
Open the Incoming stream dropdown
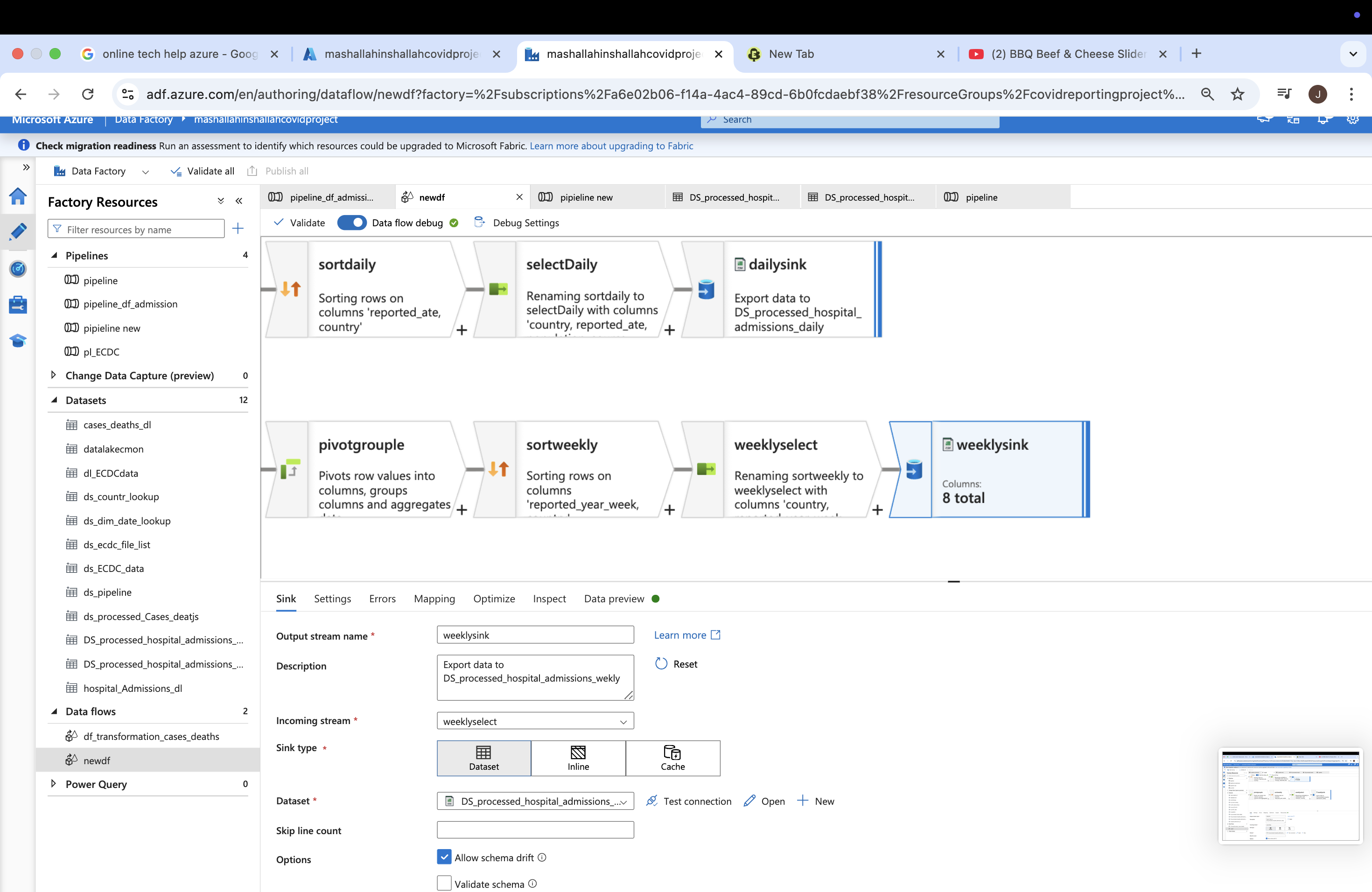tap(535, 721)
